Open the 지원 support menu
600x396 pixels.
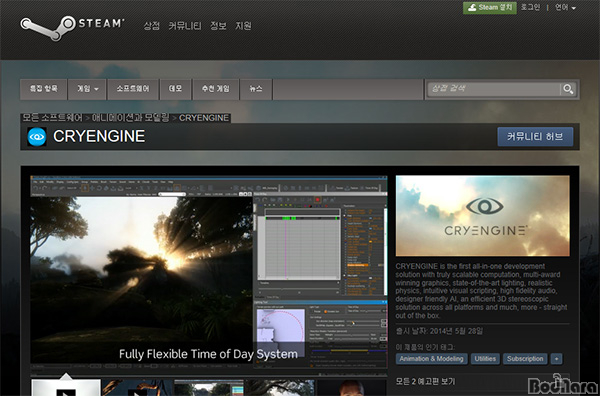[243, 26]
